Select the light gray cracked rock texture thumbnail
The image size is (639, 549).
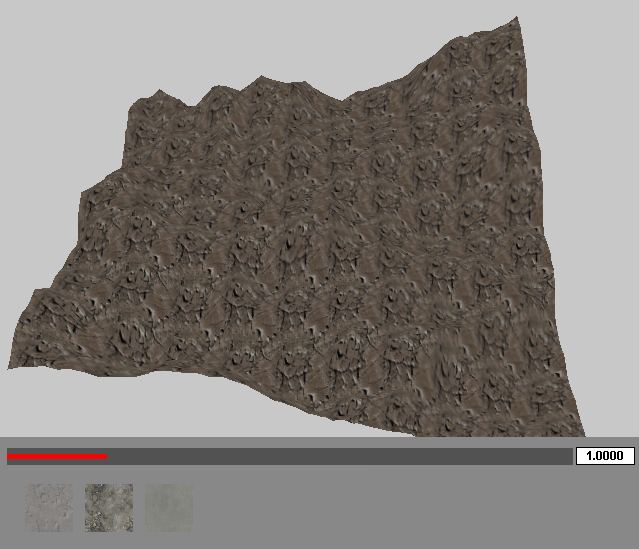(x=49, y=507)
